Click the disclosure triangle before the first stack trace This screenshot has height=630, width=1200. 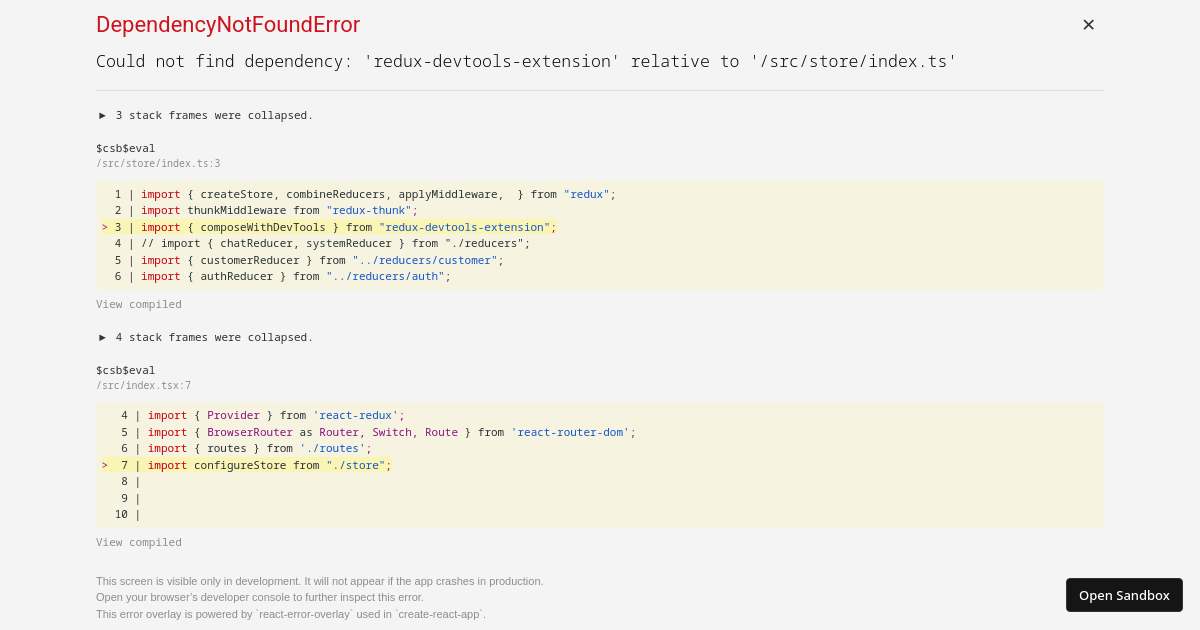pyautogui.click(x=102, y=115)
